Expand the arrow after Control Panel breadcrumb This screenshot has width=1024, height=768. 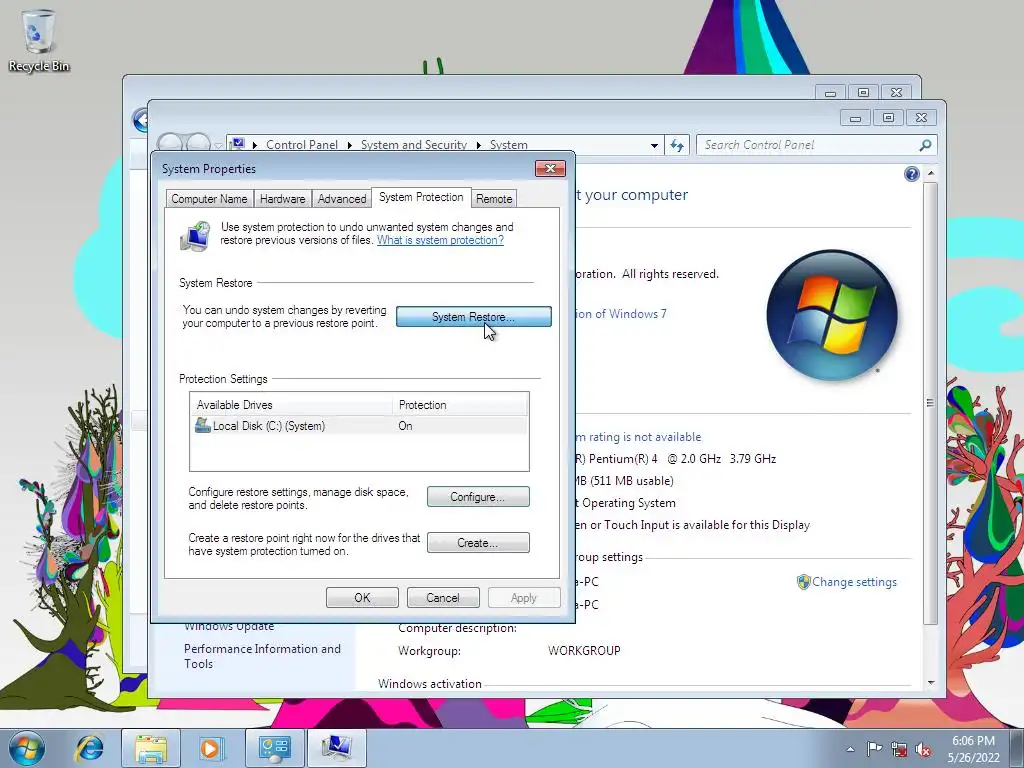pyautogui.click(x=349, y=145)
